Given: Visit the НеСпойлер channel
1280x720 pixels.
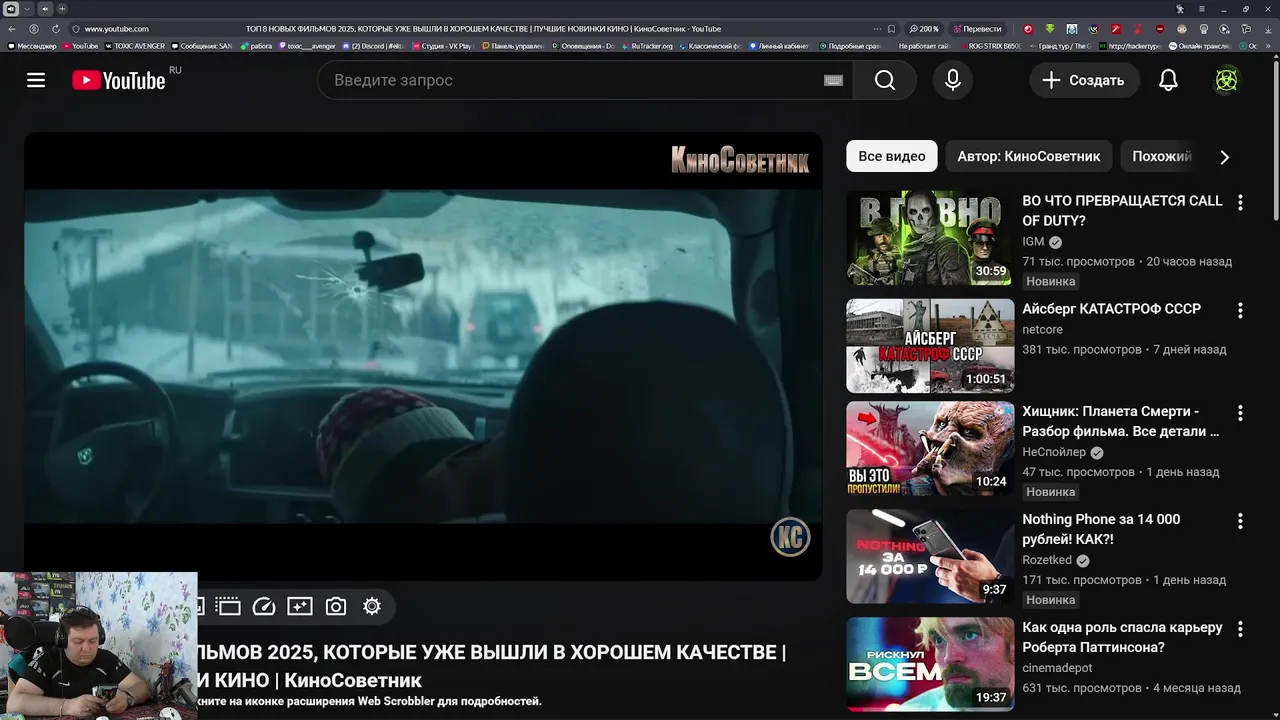Looking at the screenshot, I should point(1054,452).
